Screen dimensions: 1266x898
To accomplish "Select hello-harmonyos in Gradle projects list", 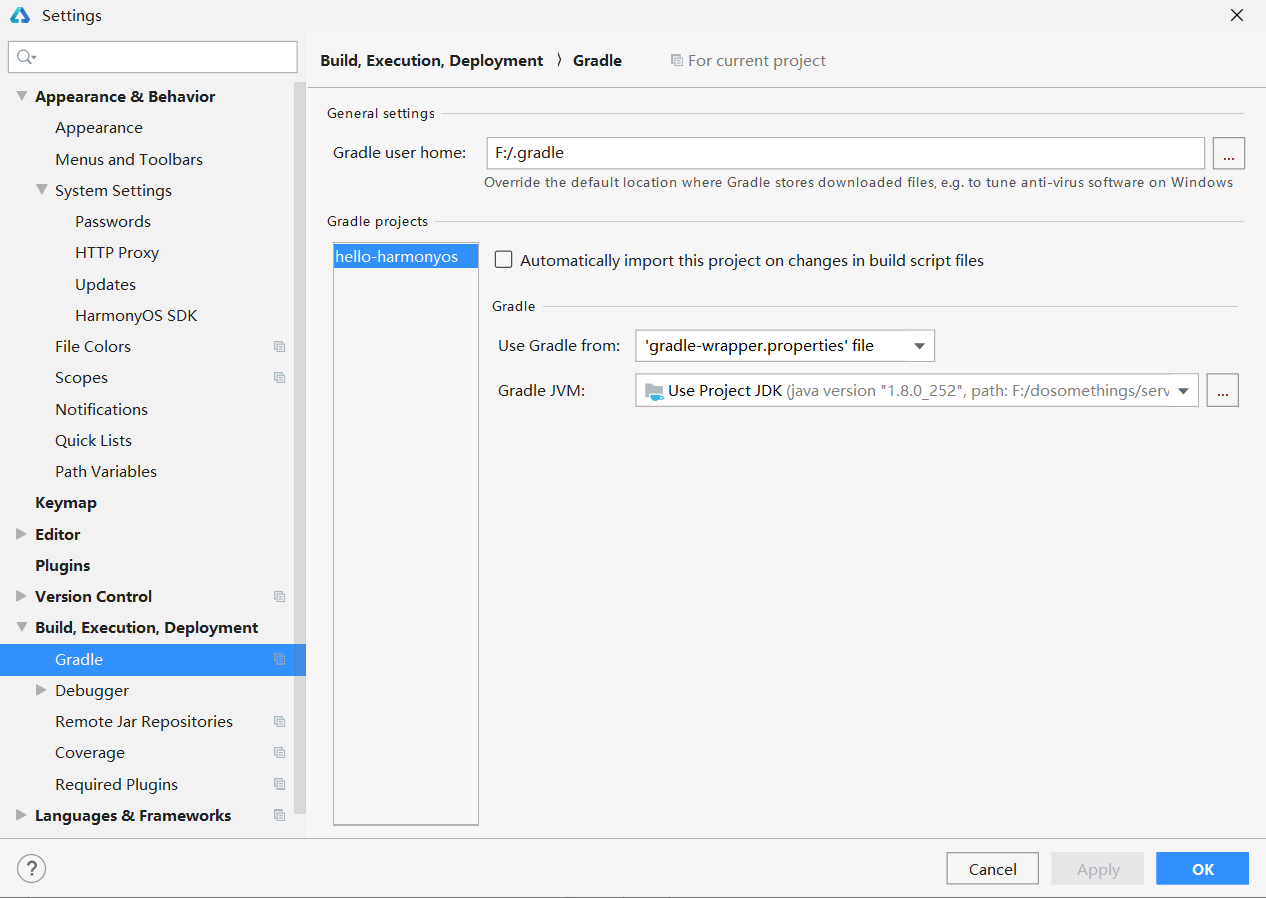I will [397, 257].
